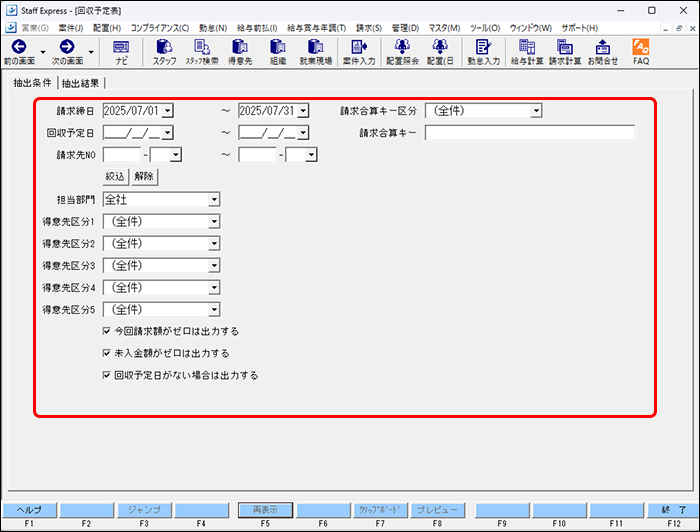Viewport: 700px width, 532px height.
Task: Open the 得意先区分4 dropdown
Action: point(214,287)
